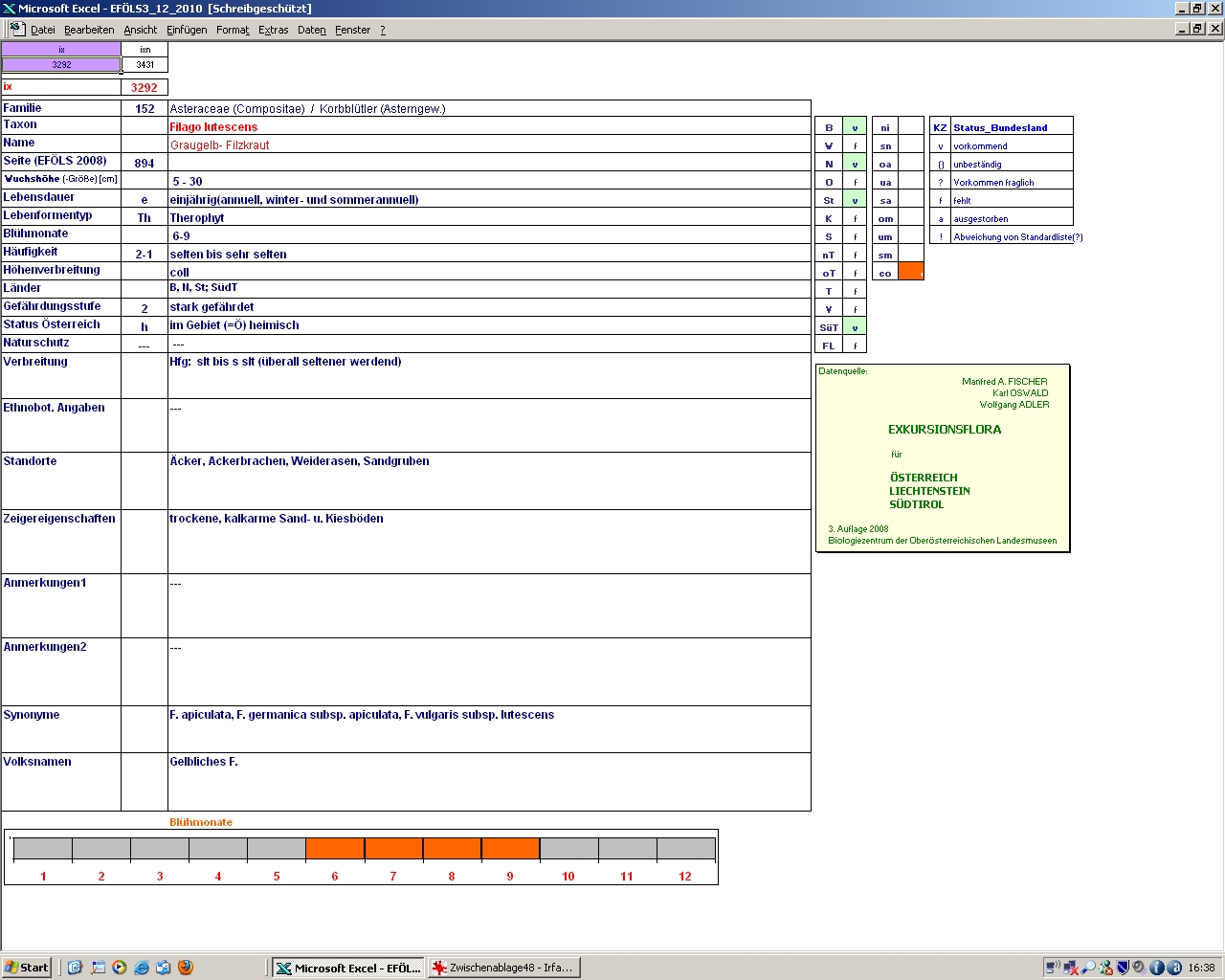The height and width of the screenshot is (980, 1225).
Task: Select the Gefährdungsstufe text stark gefährdet
Action: coord(212,307)
